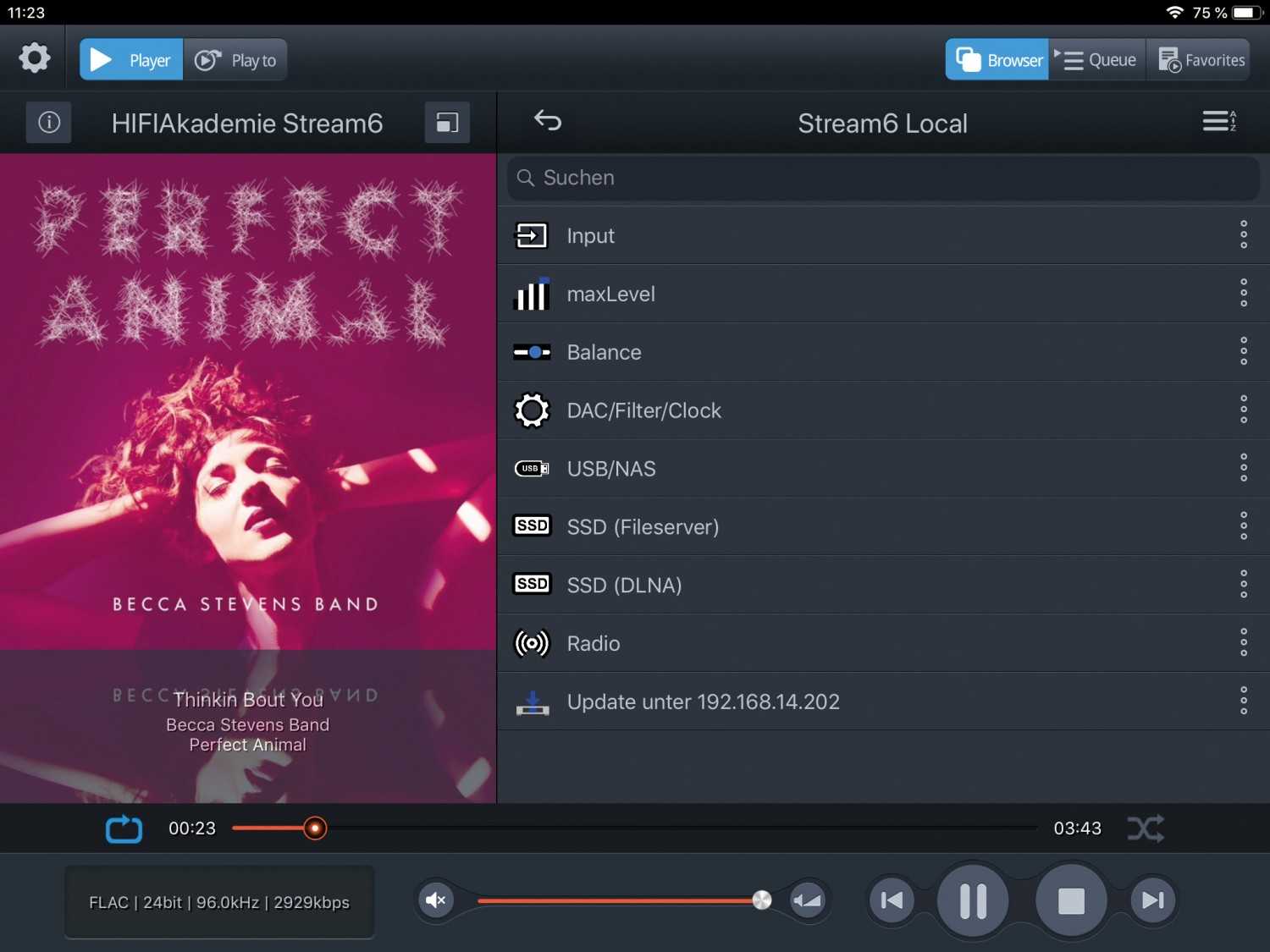Open more options for maxLevel
Screen dimensions: 1270x952
(1244, 293)
